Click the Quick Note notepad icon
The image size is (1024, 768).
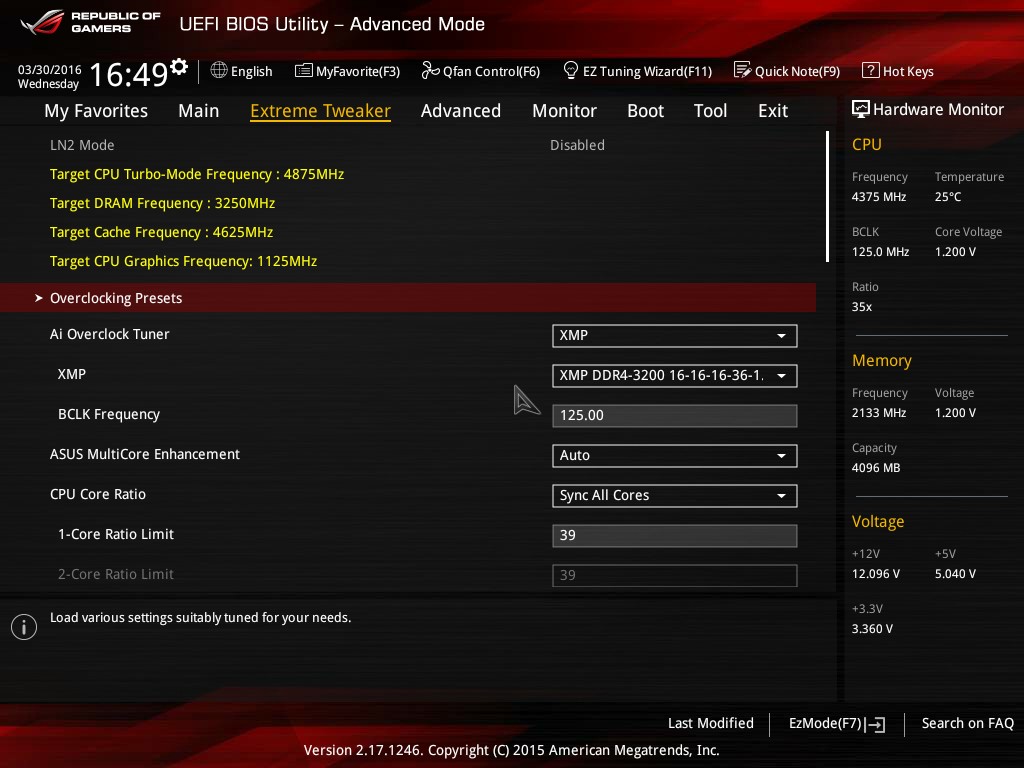pyautogui.click(x=743, y=70)
